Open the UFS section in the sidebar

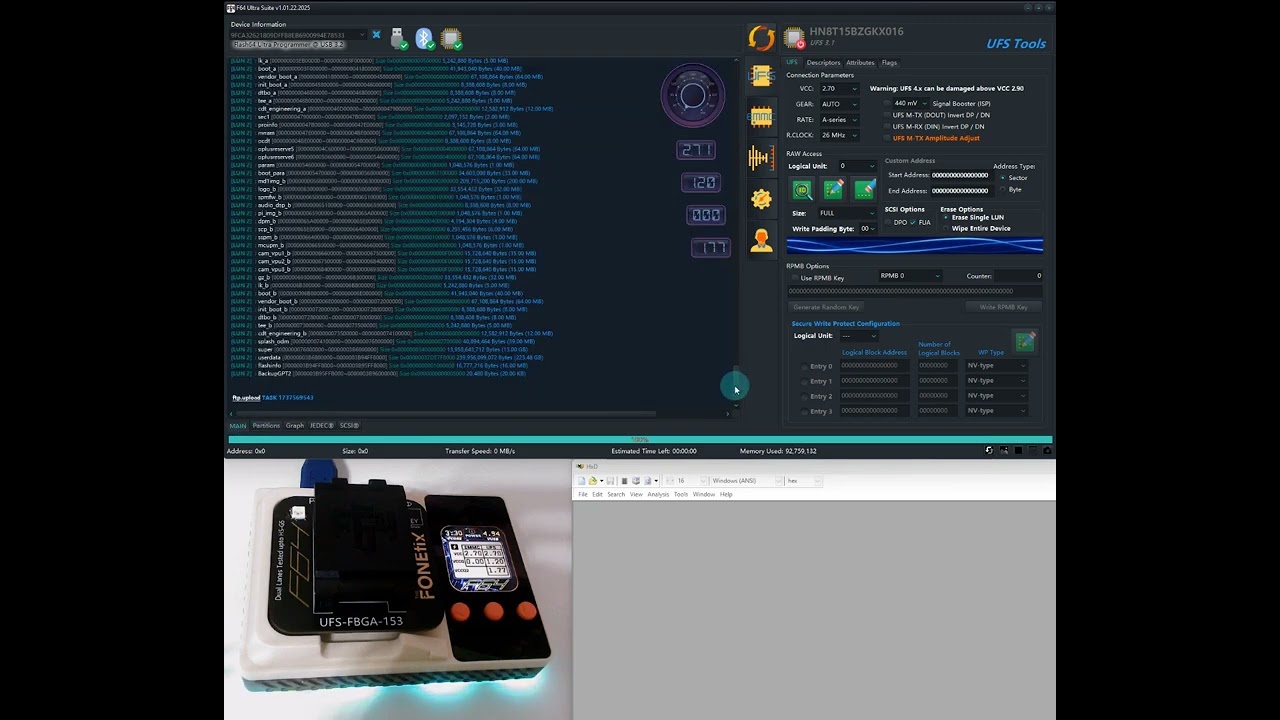point(761,75)
